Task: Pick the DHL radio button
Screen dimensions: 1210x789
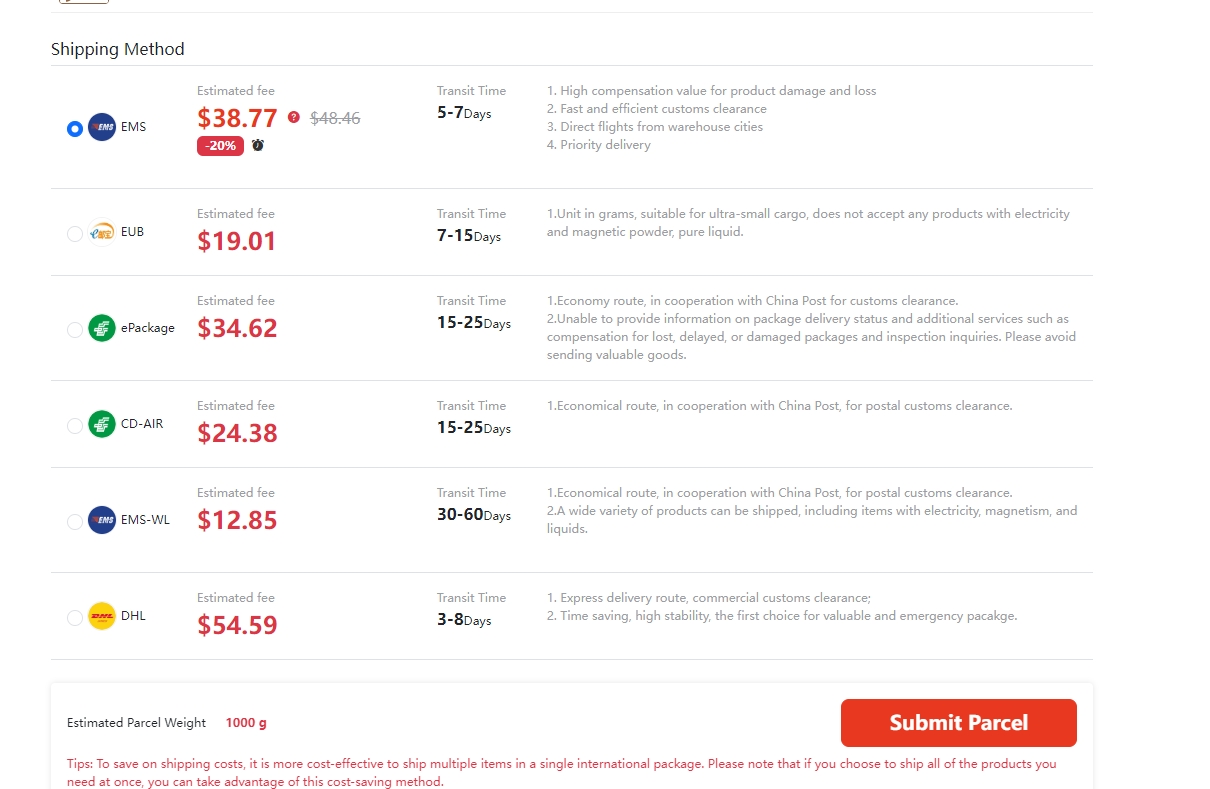Action: pyautogui.click(x=75, y=618)
